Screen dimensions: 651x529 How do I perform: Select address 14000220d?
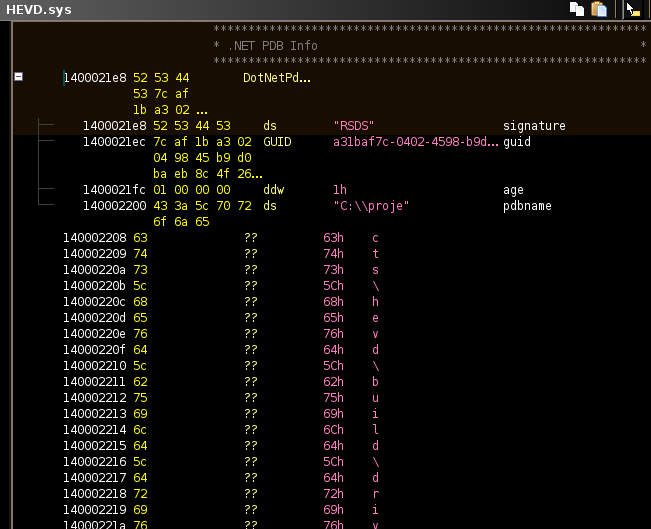point(95,318)
